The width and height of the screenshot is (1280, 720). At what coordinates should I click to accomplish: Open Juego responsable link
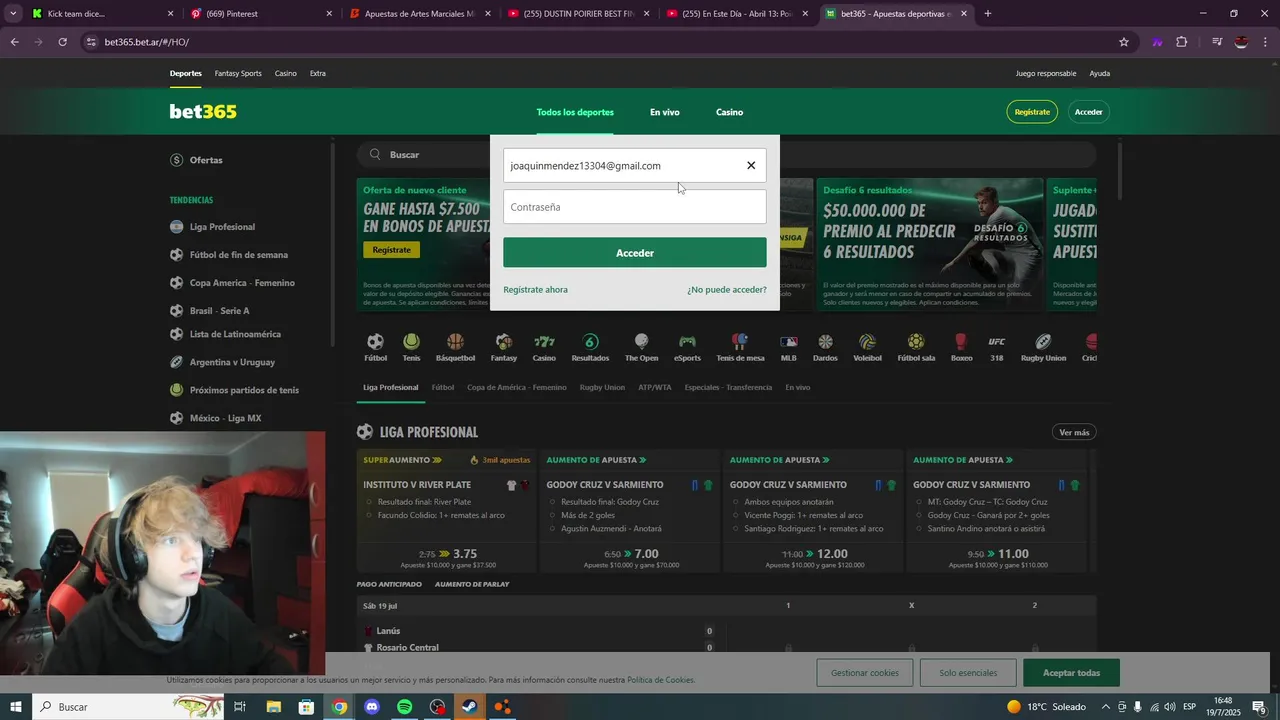pos(1046,73)
